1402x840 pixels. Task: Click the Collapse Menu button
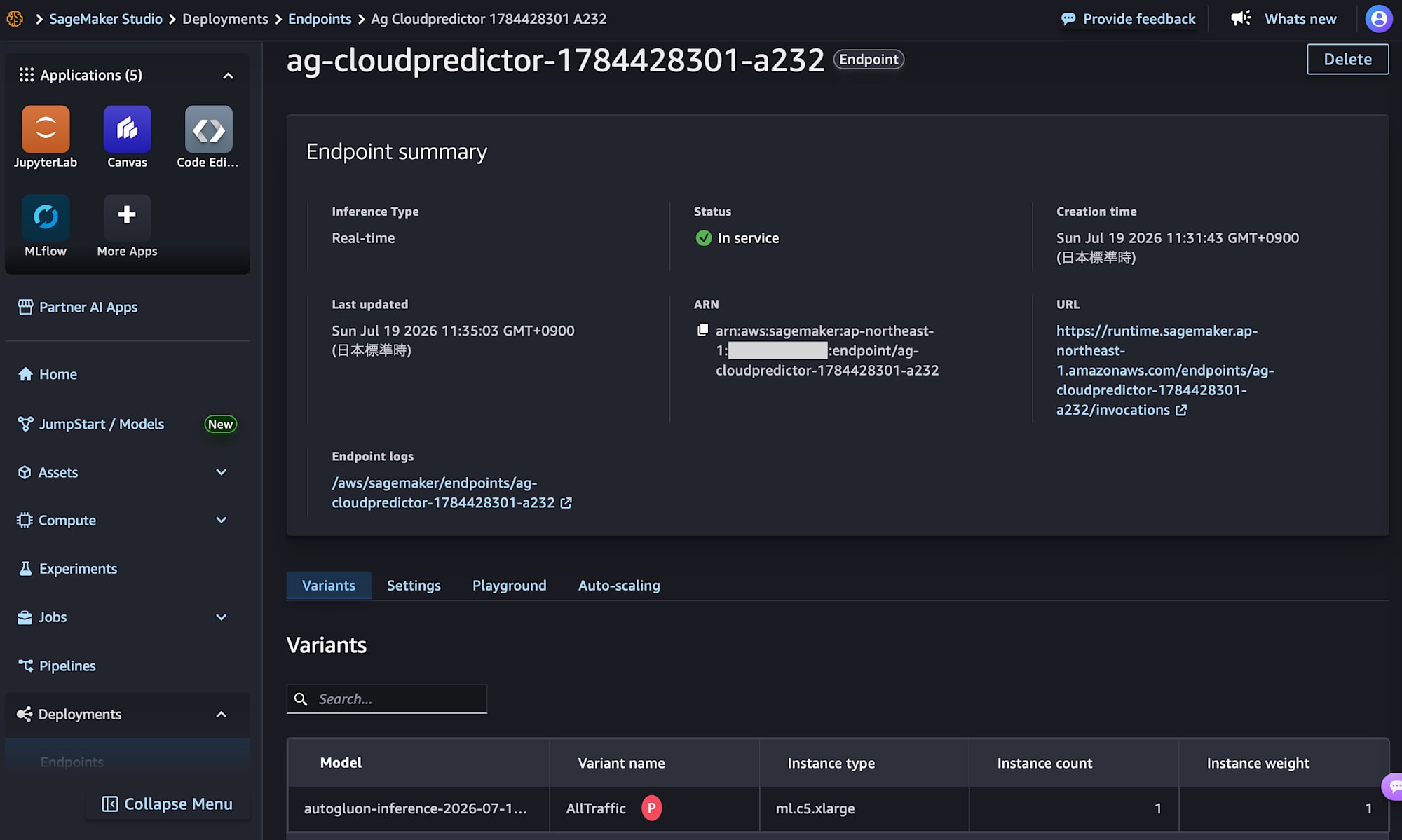pos(168,804)
